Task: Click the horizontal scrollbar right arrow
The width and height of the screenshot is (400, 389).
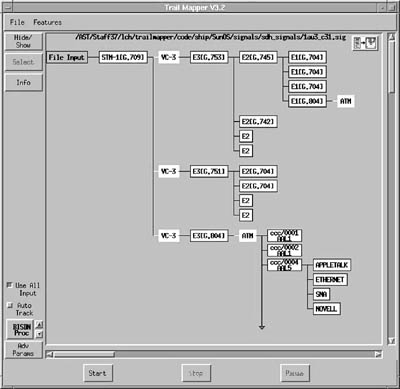Action: [378, 355]
